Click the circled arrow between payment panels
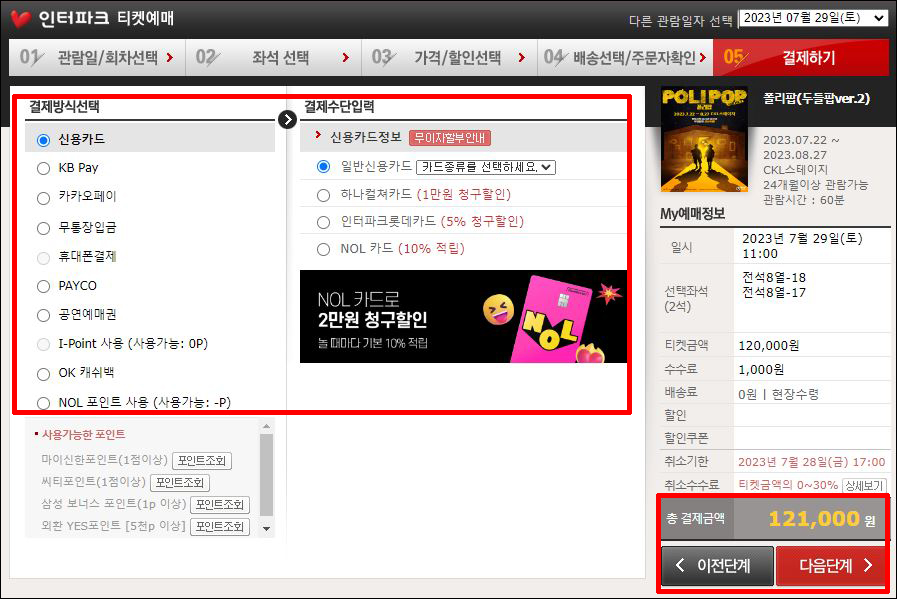This screenshot has height=599, width=897. pos(287,120)
